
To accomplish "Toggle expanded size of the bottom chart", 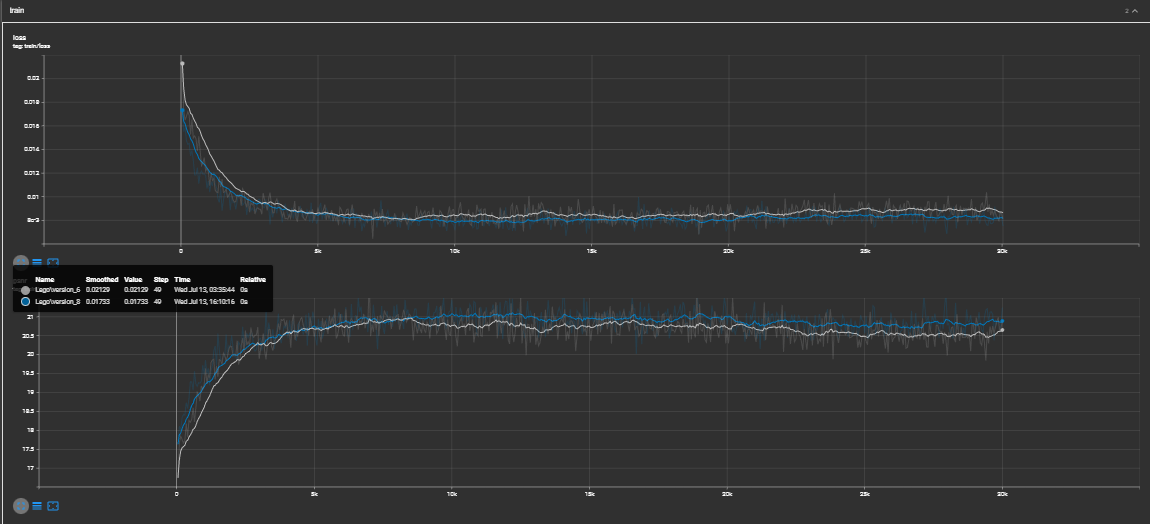I will point(21,506).
